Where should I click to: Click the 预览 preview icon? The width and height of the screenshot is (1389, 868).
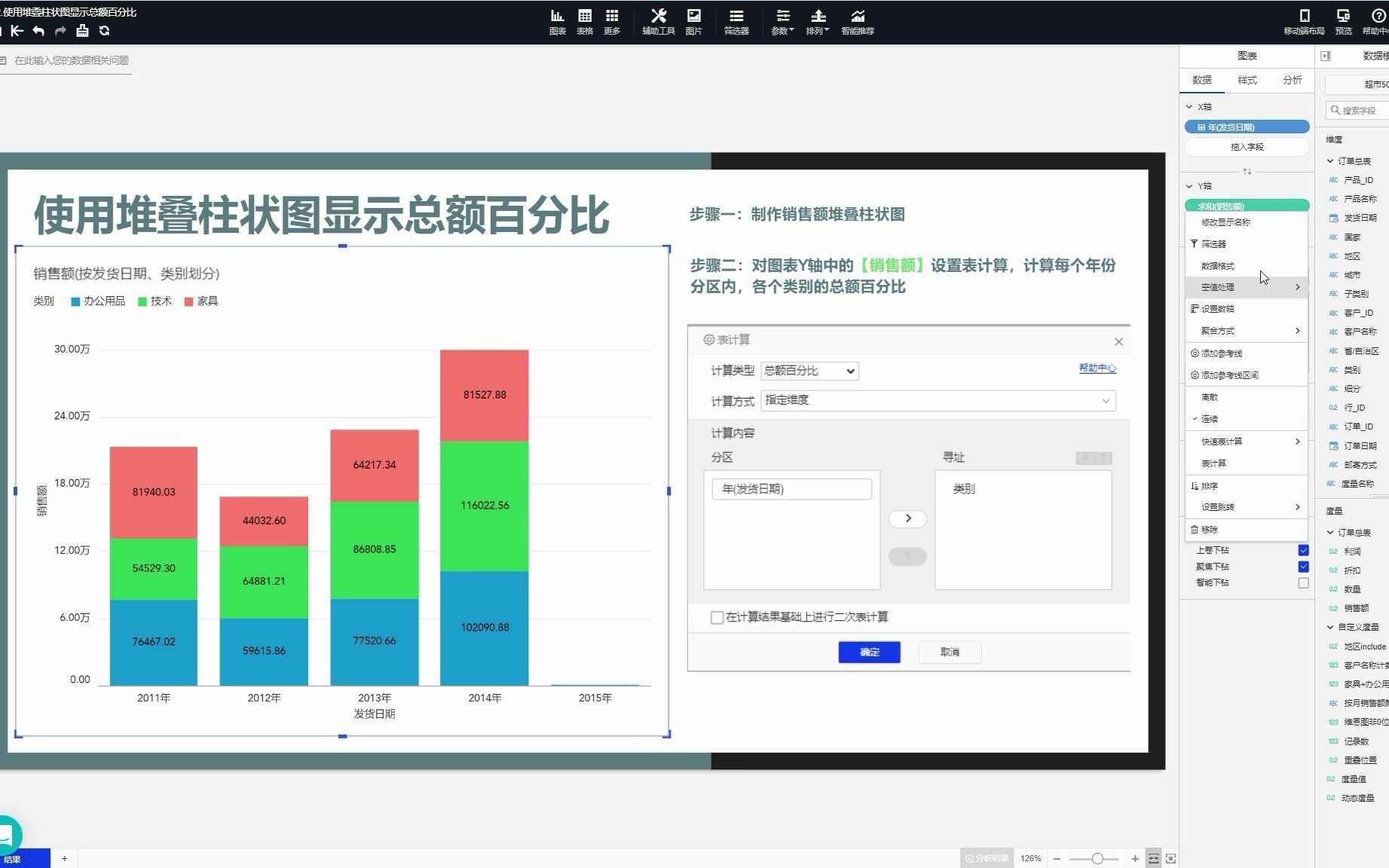1343,21
